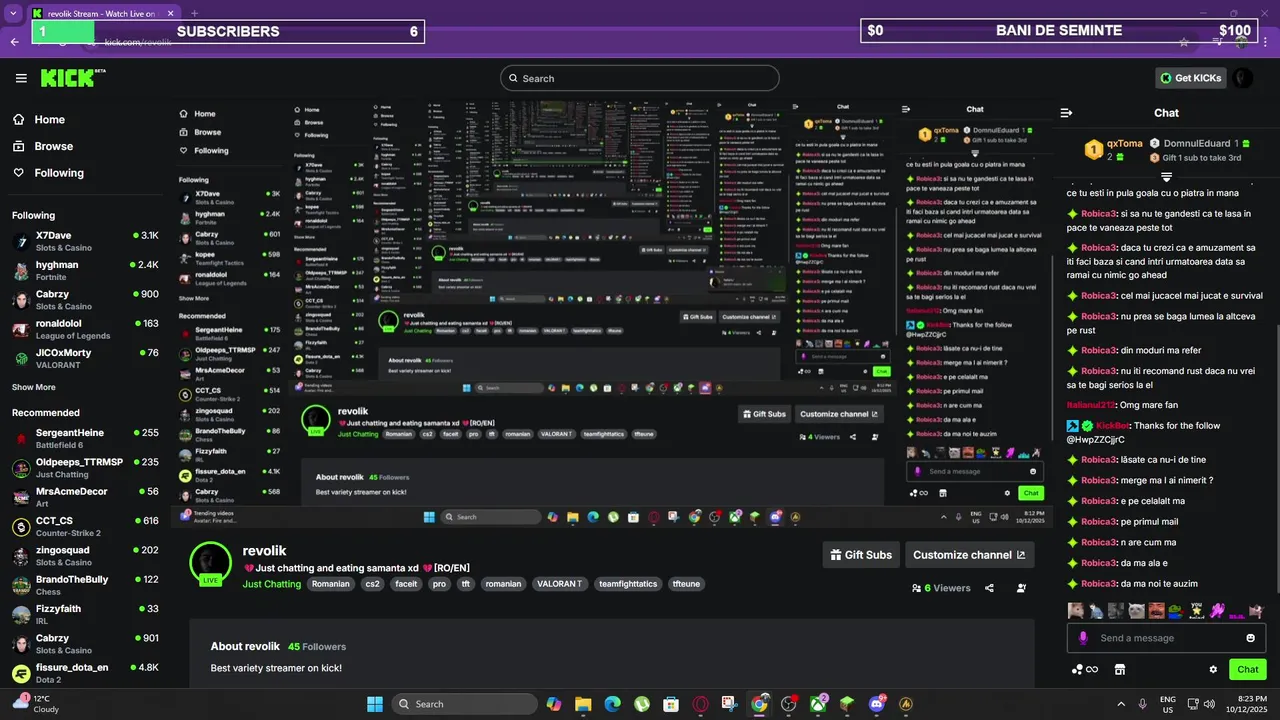This screenshot has height=720, width=1280.
Task: Open the emoji picker in message box
Action: pyautogui.click(x=1250, y=638)
